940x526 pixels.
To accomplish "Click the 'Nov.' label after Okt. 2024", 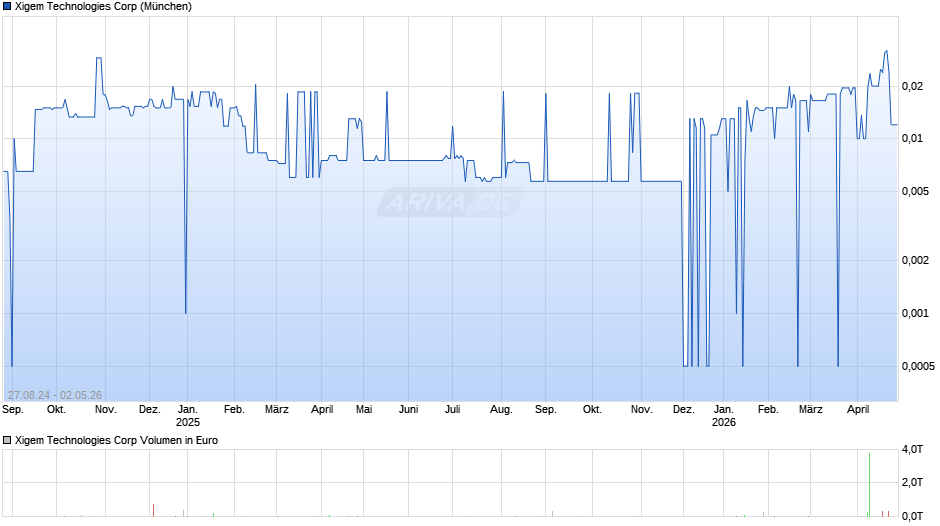I will 106,410.
